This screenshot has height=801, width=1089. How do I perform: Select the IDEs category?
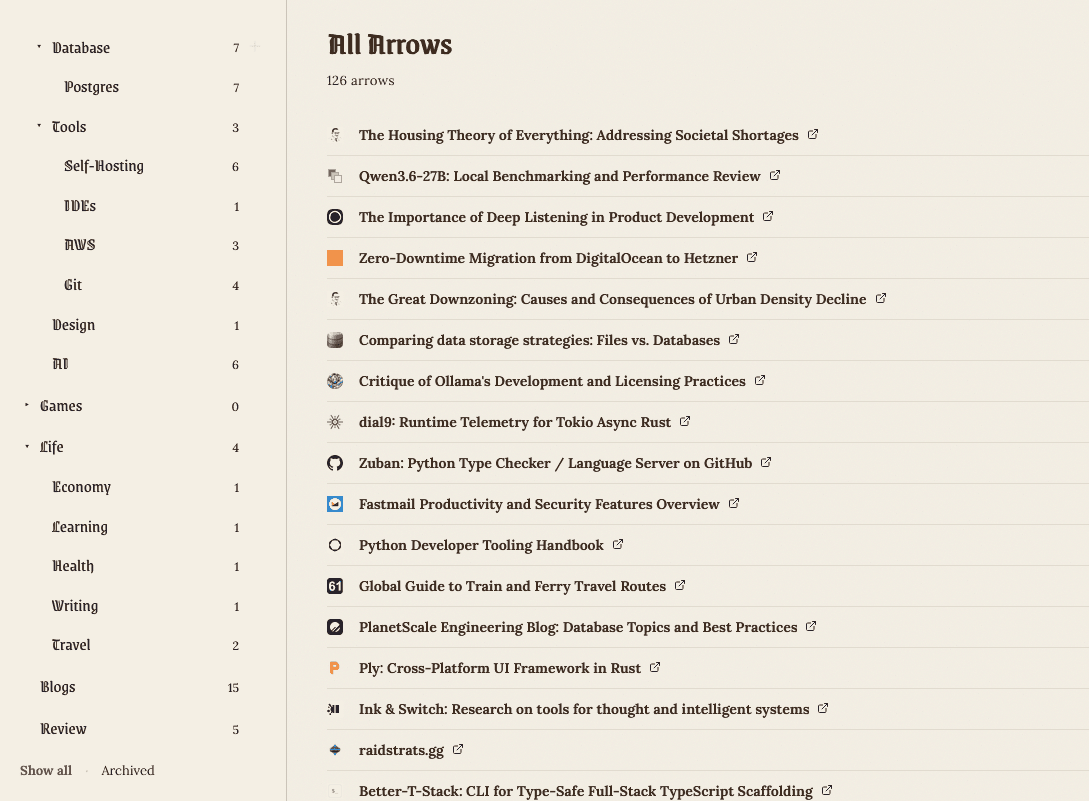pos(80,206)
